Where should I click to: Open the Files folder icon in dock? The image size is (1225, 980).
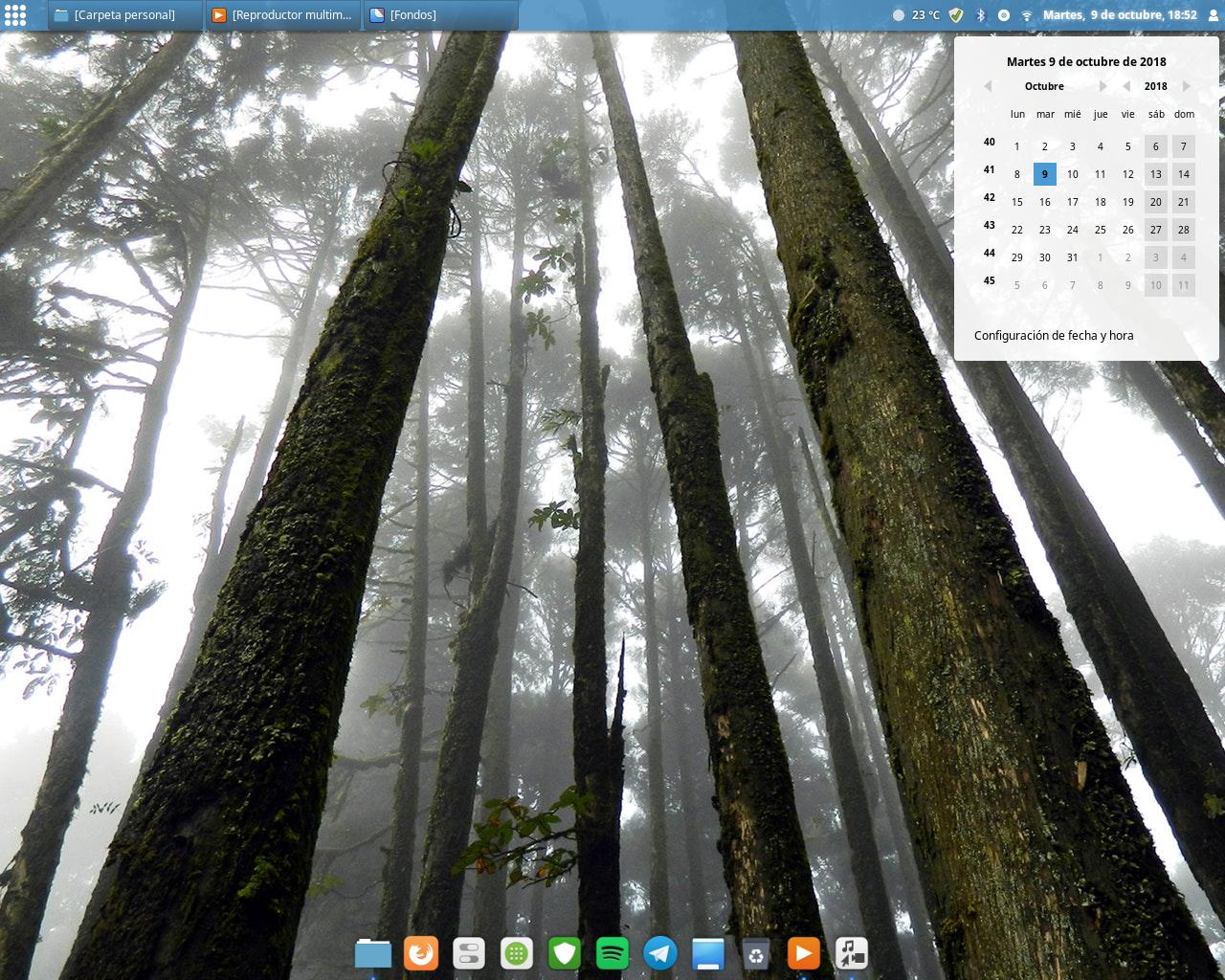point(373,953)
